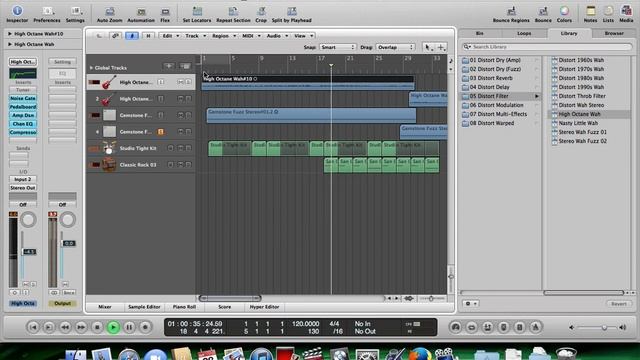Viewport: 640px width, 360px height.
Task: Click the green Play control
Action: [x=113, y=327]
